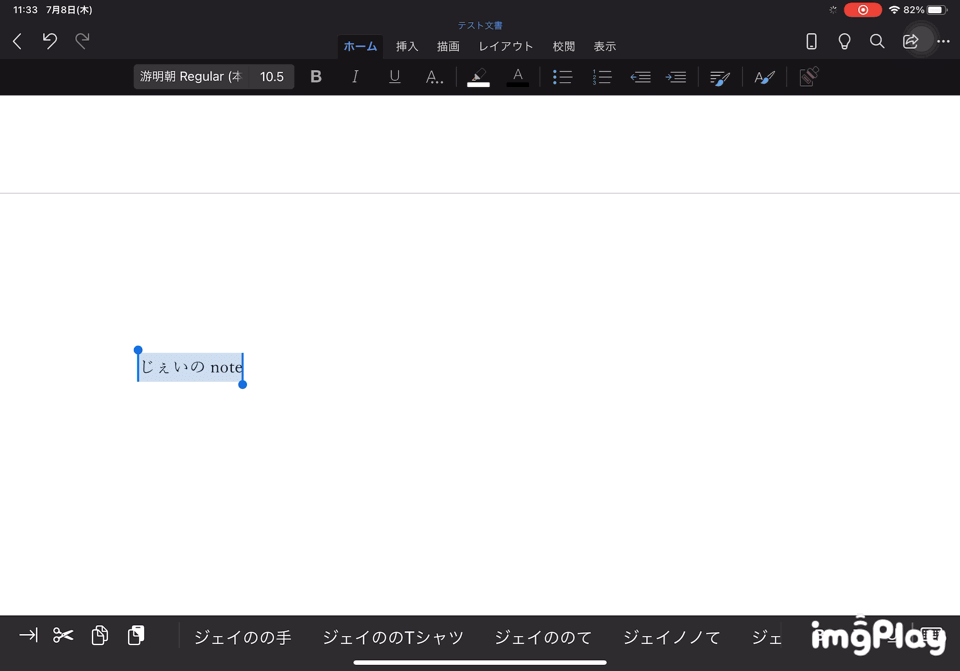
Task: Open the overflow menu with three dots
Action: tap(941, 41)
